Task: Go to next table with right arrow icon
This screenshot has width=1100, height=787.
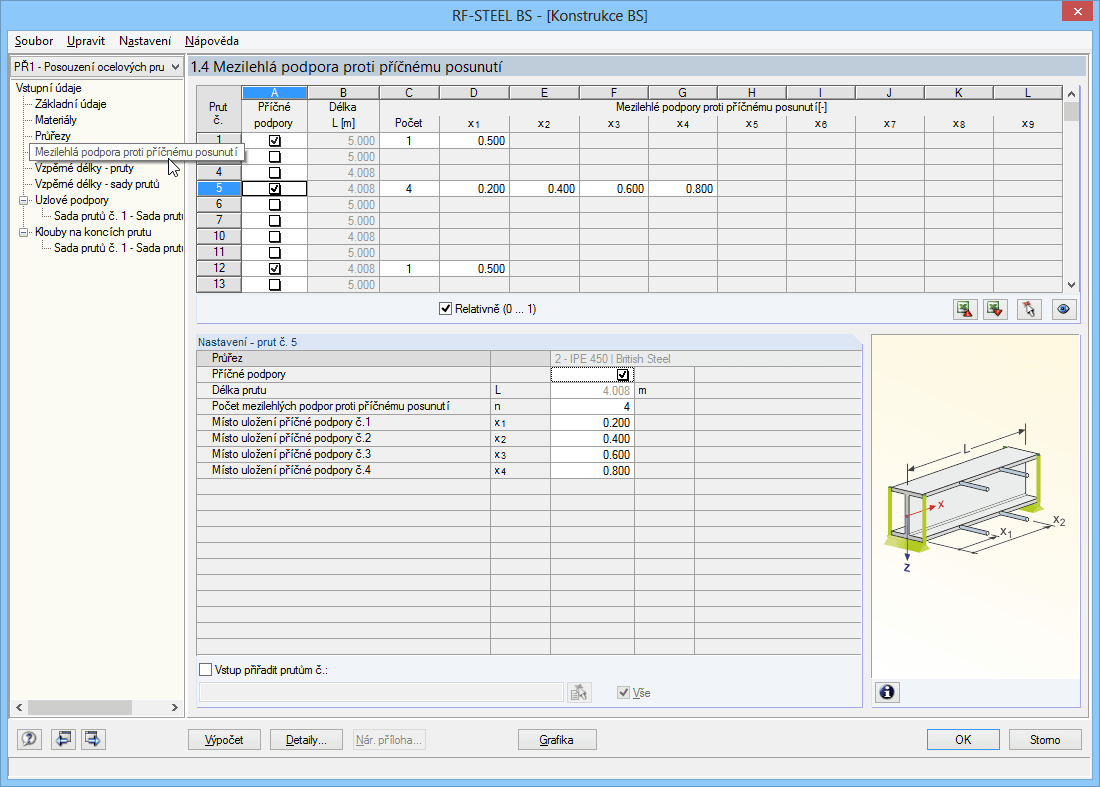Action: click(93, 739)
